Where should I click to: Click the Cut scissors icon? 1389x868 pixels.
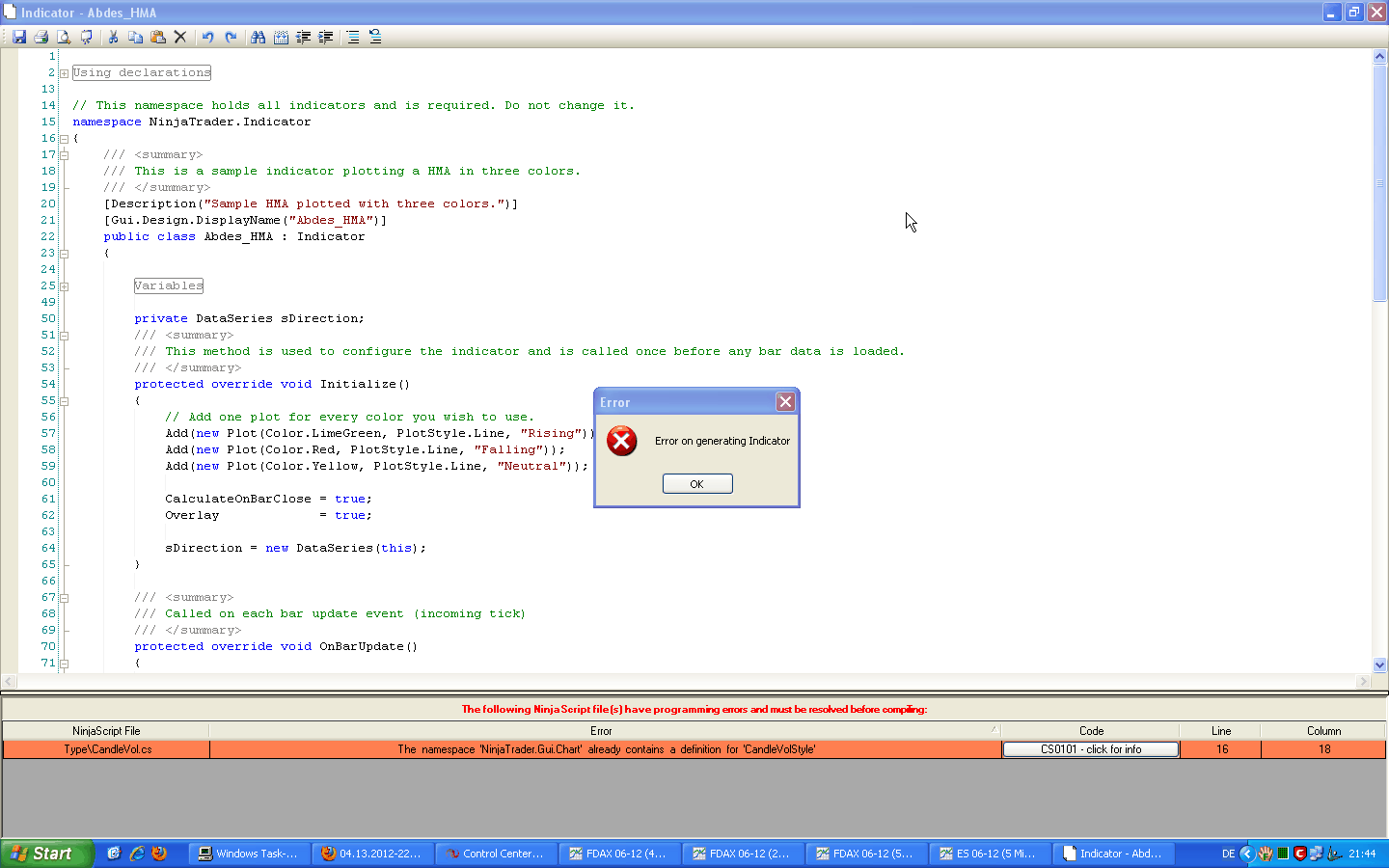(113, 37)
